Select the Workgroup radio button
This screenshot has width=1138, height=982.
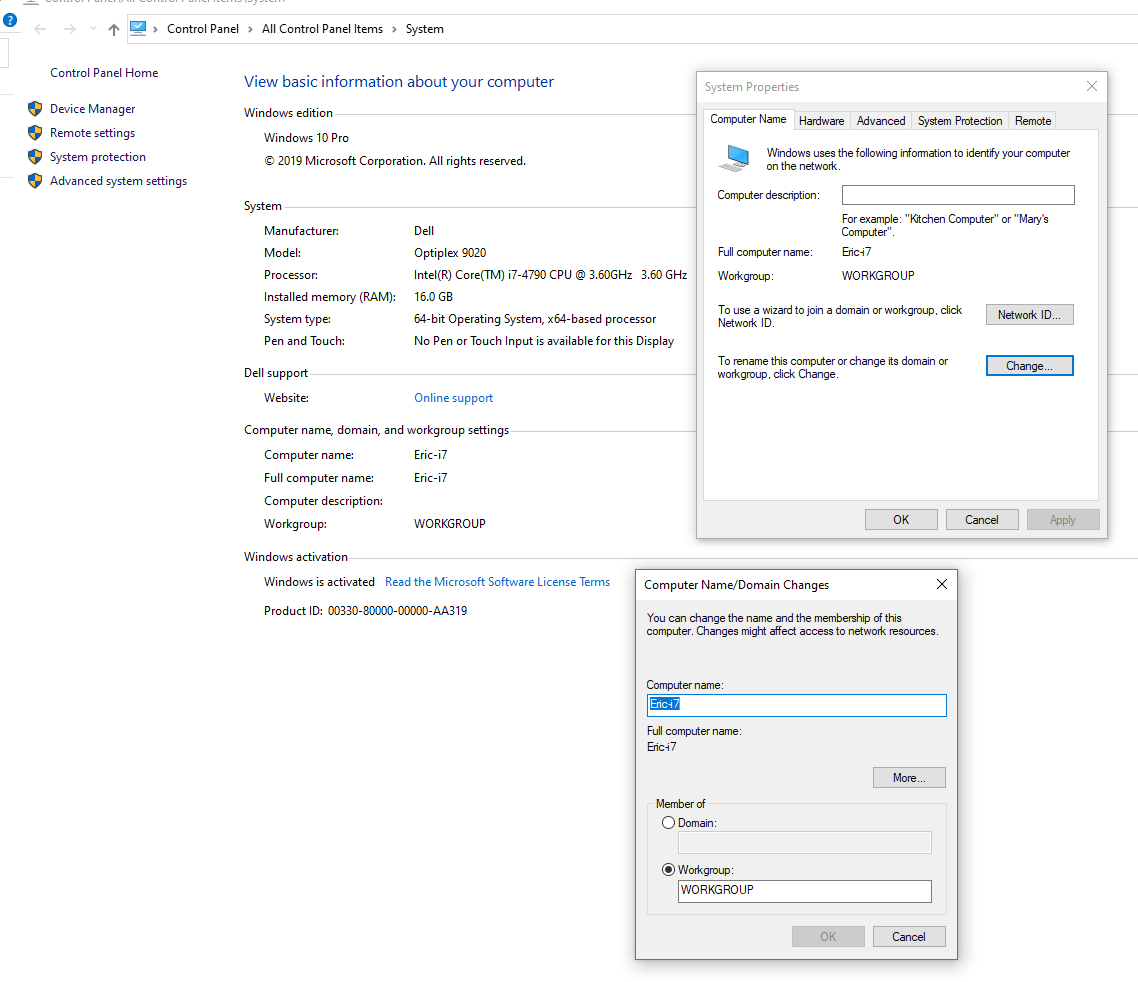coord(668,870)
